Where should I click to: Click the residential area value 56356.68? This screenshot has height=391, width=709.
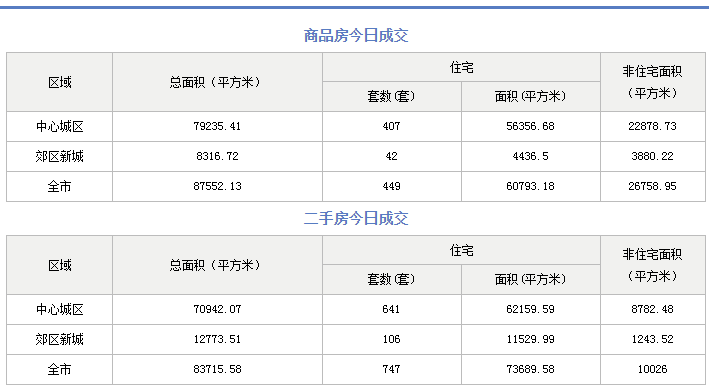(530, 126)
